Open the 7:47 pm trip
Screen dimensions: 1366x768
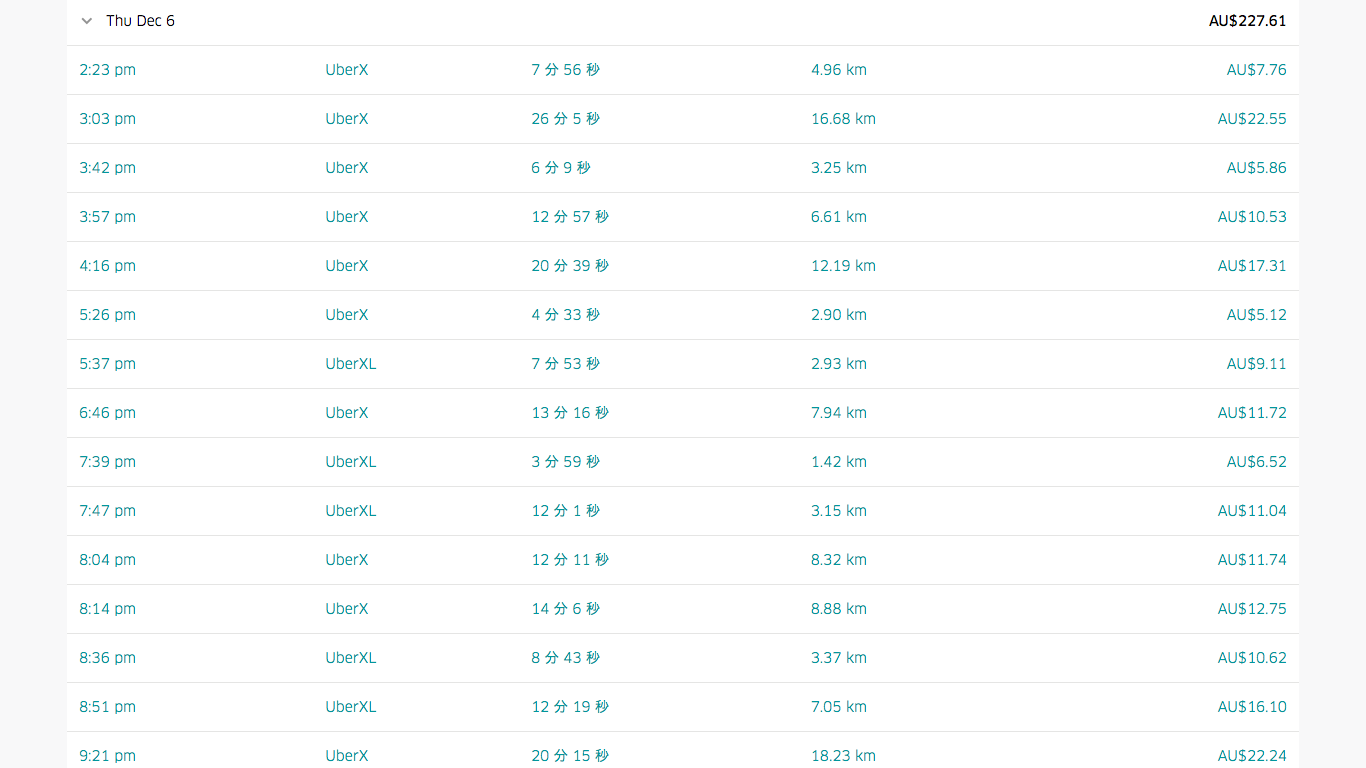[x=683, y=511]
